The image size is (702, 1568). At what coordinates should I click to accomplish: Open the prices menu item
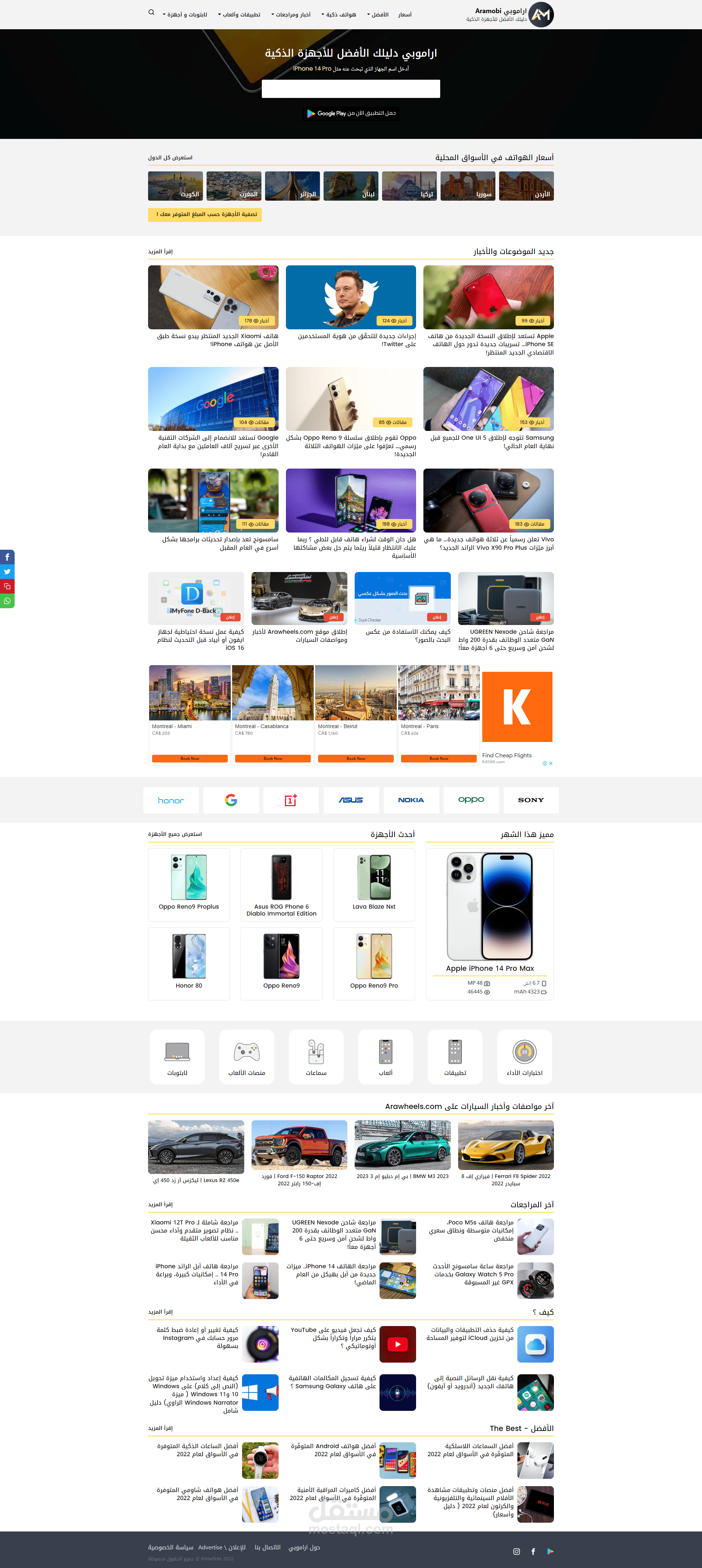pyautogui.click(x=405, y=15)
